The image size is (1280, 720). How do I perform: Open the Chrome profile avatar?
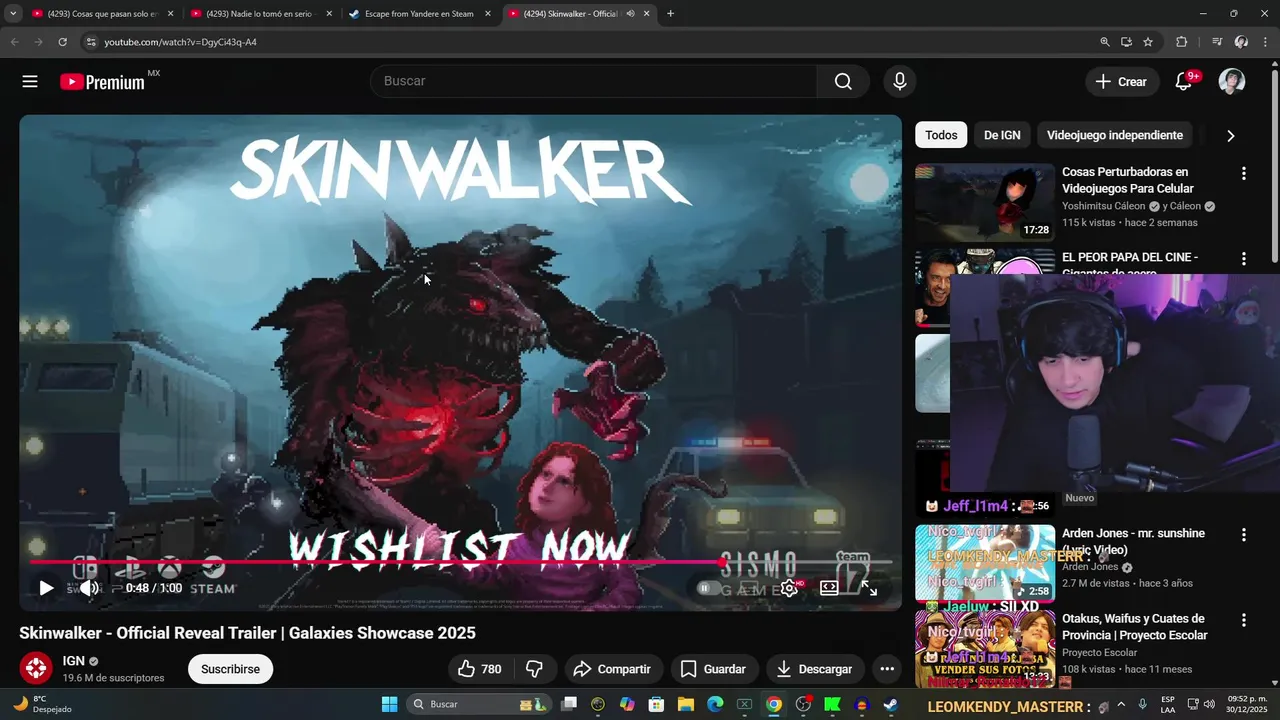pos(1241,42)
